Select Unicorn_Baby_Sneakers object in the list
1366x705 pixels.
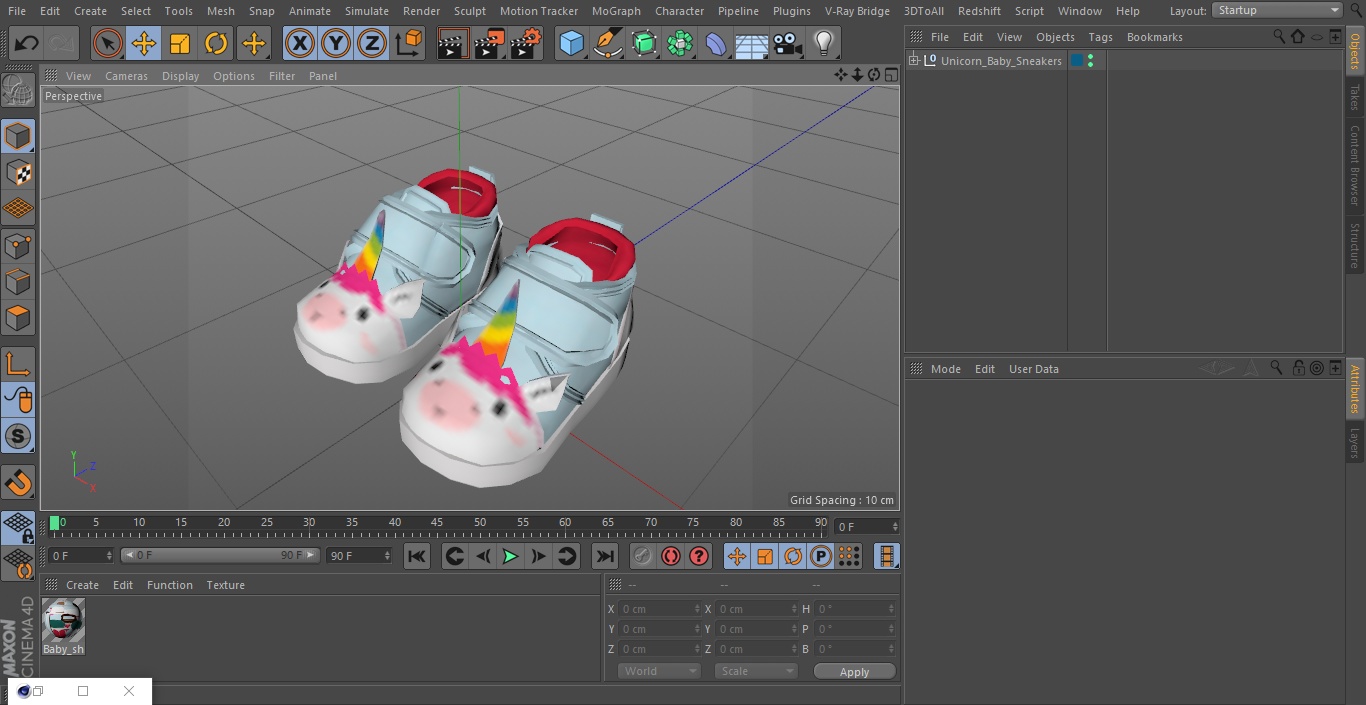(1001, 61)
